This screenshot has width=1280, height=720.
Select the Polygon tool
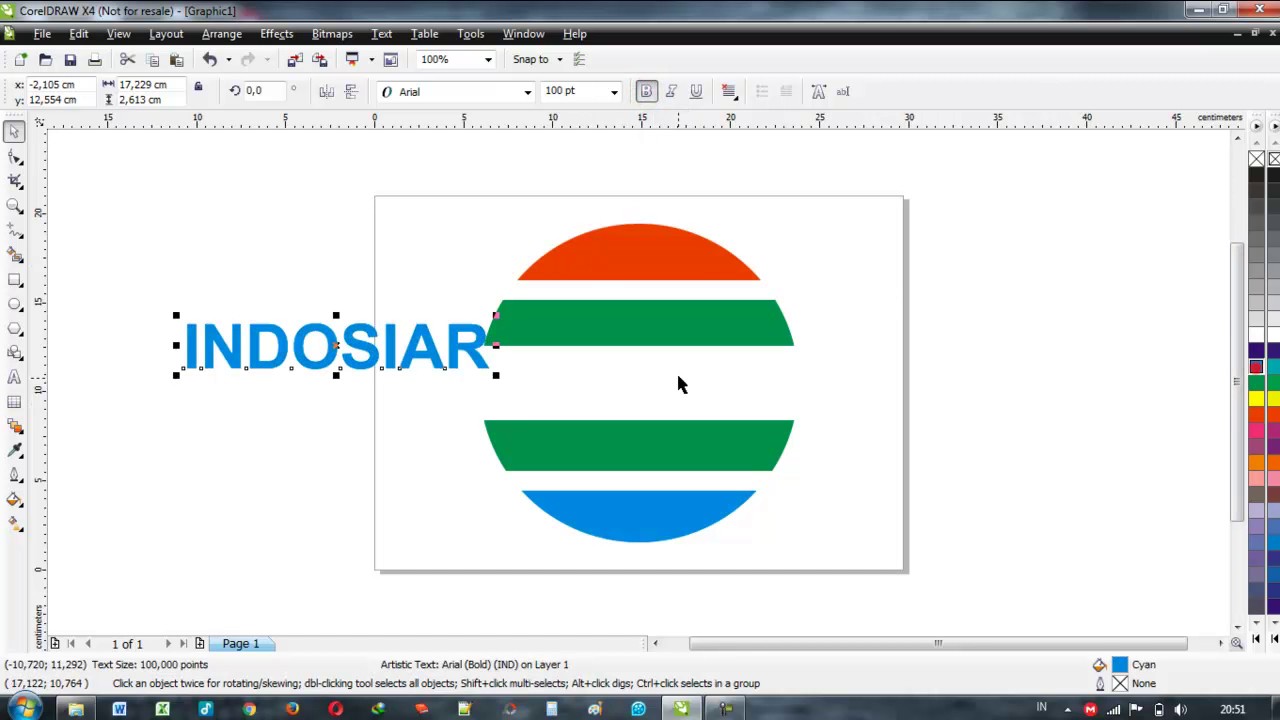click(x=14, y=328)
